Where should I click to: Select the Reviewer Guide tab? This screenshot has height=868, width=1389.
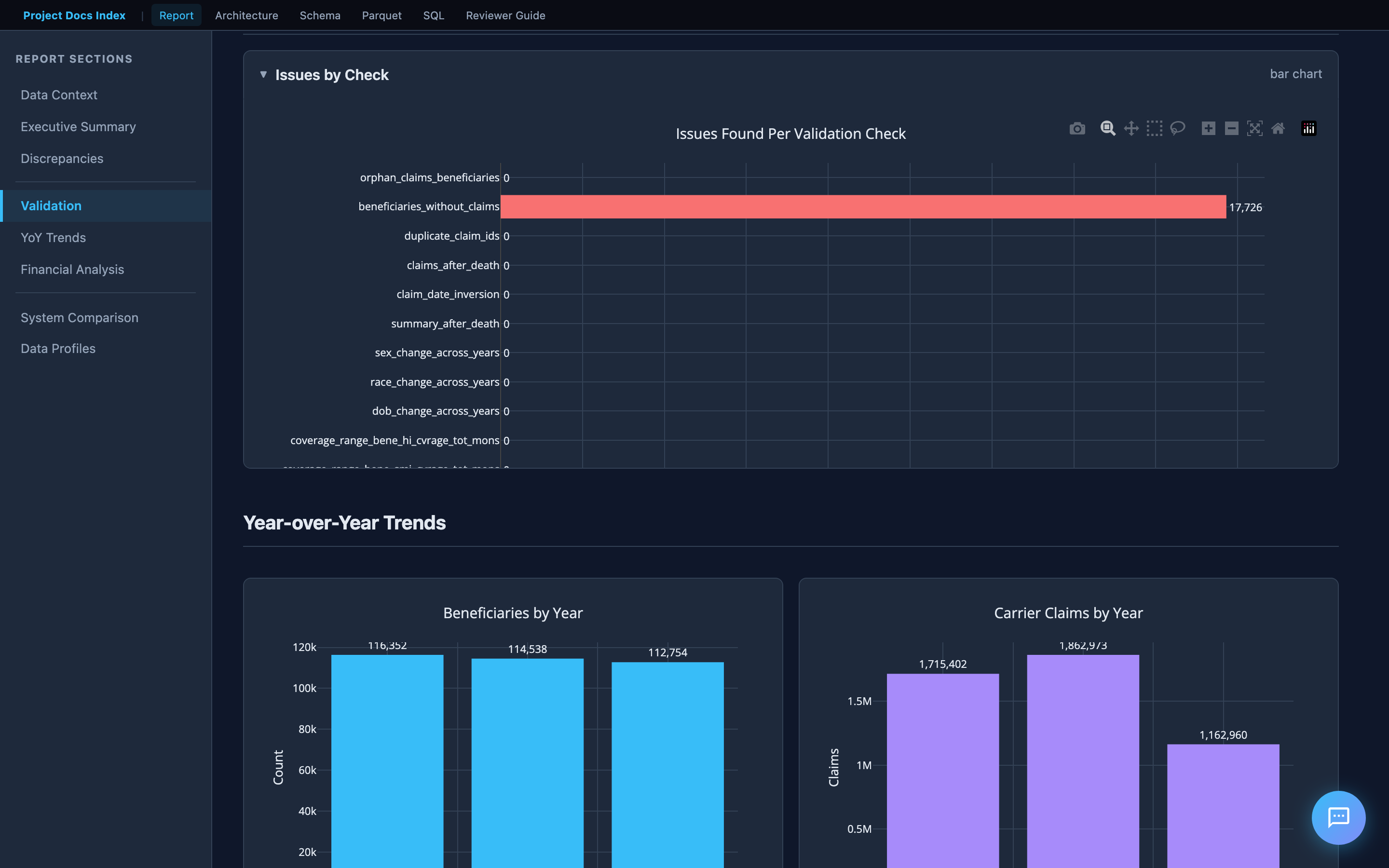coord(505,15)
